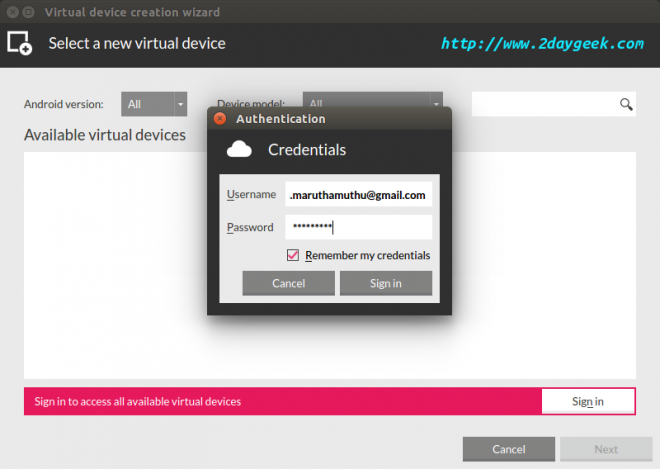Click the cloud icon beside Credentials
Screen dimensions: 660x469
(240, 150)
